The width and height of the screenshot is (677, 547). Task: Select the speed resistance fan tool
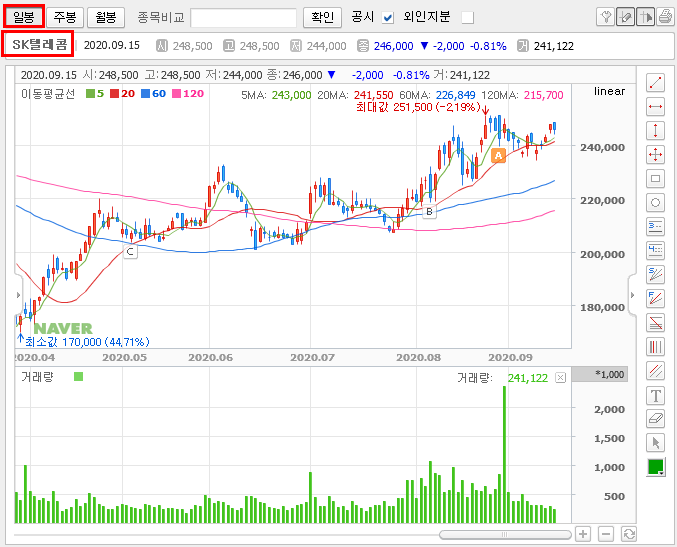(x=655, y=274)
